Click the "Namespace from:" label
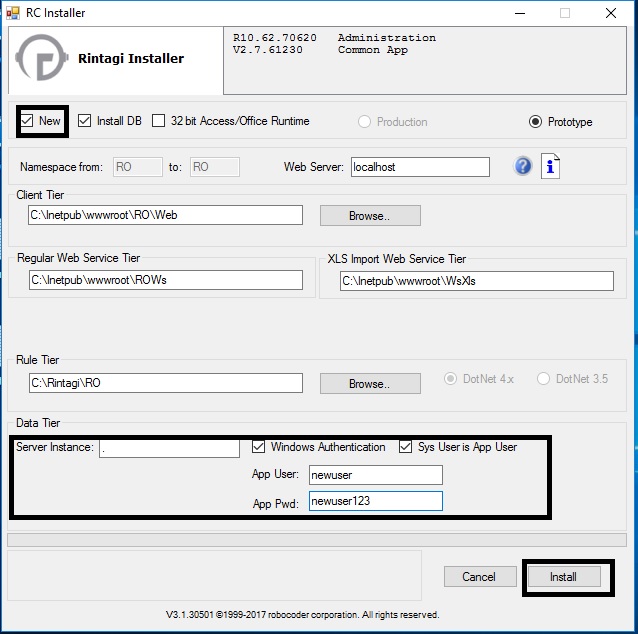Screen dimensions: 638x634 (x=61, y=167)
